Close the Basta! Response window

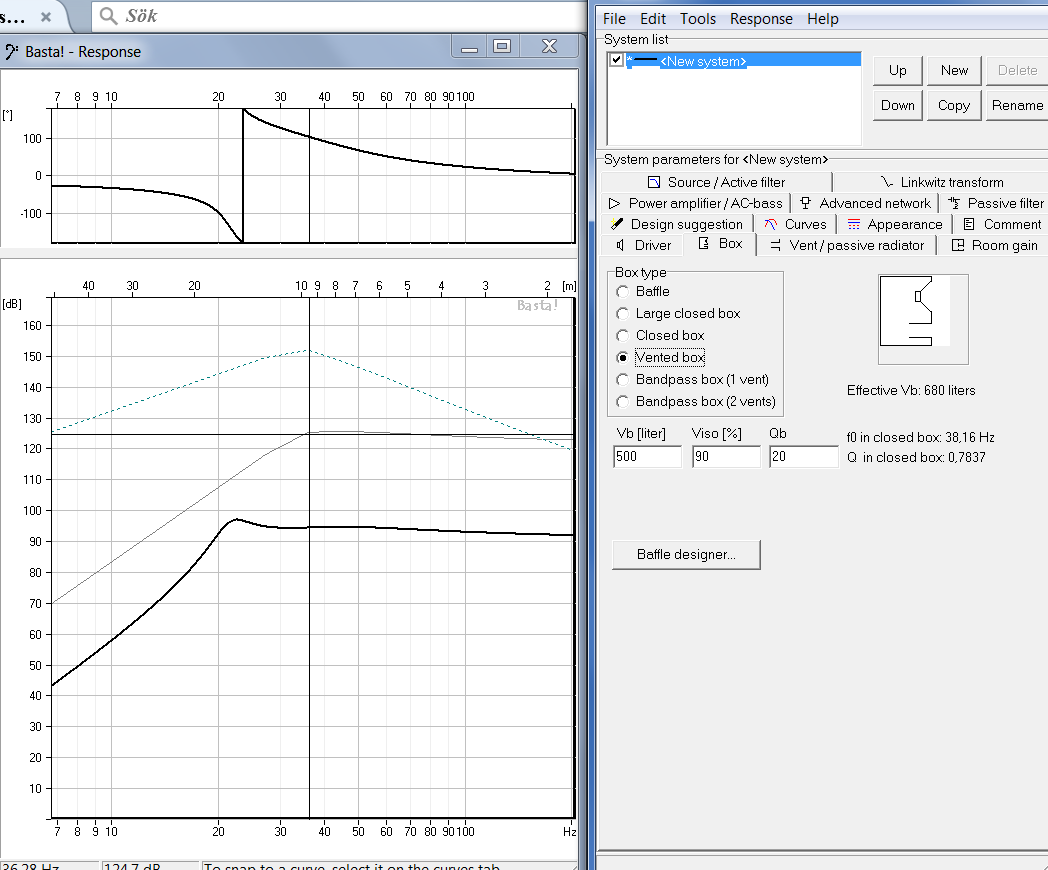(x=549, y=46)
